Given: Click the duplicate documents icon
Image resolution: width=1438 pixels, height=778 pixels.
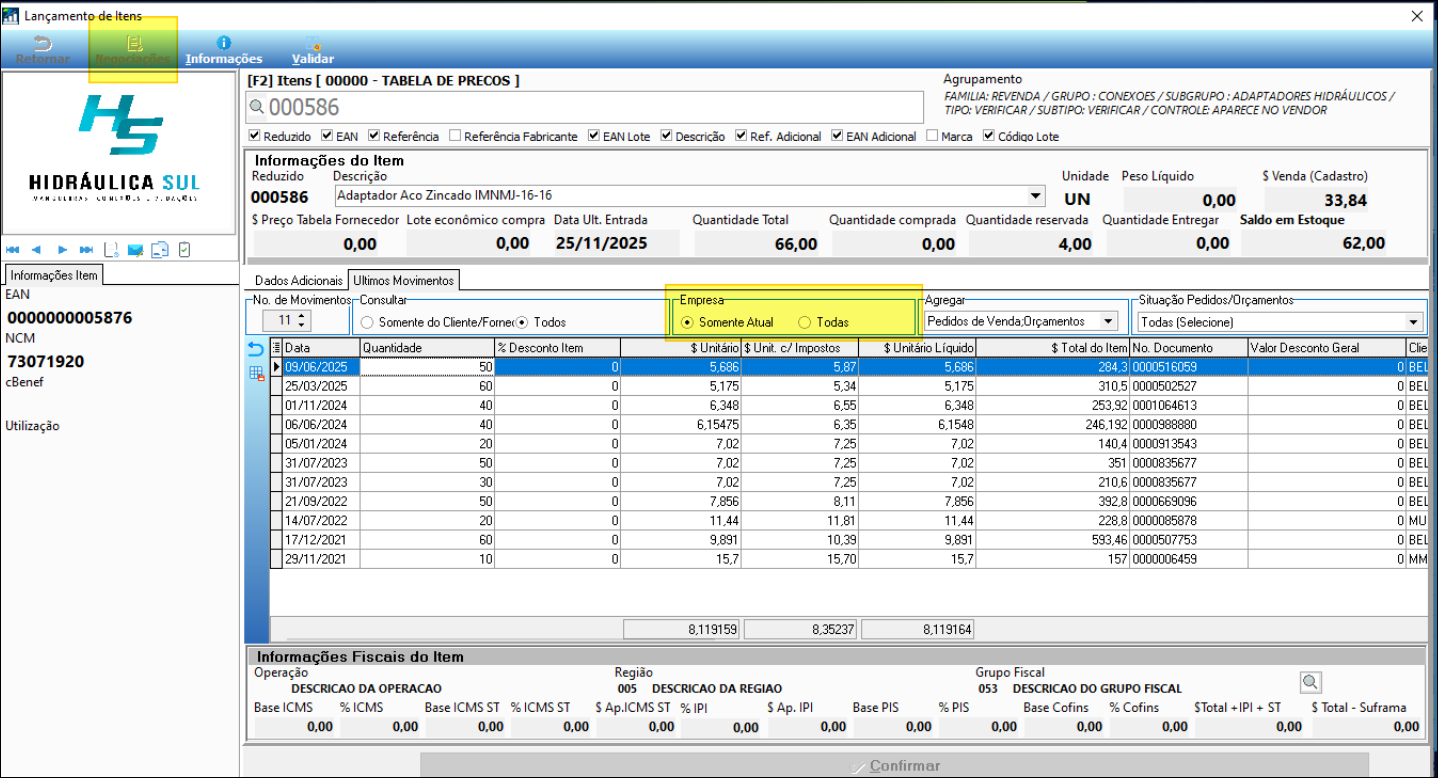Looking at the screenshot, I should click(160, 249).
